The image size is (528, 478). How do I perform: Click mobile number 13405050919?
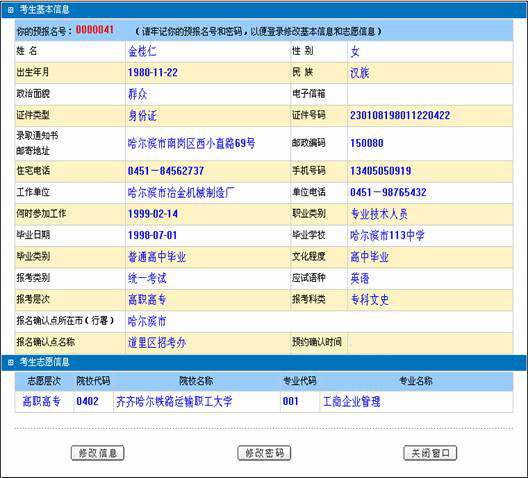(x=381, y=171)
